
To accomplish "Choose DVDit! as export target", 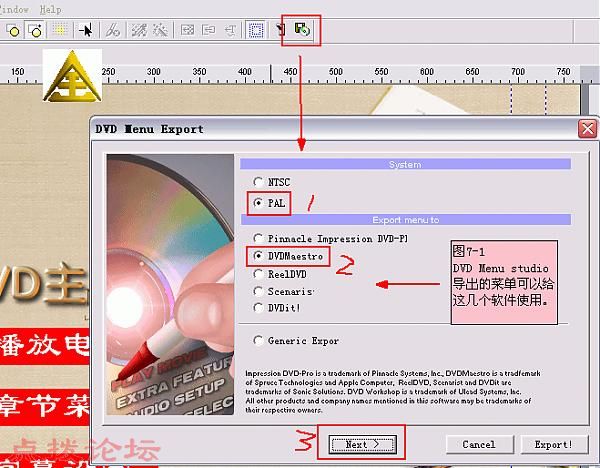I will (x=277, y=307).
